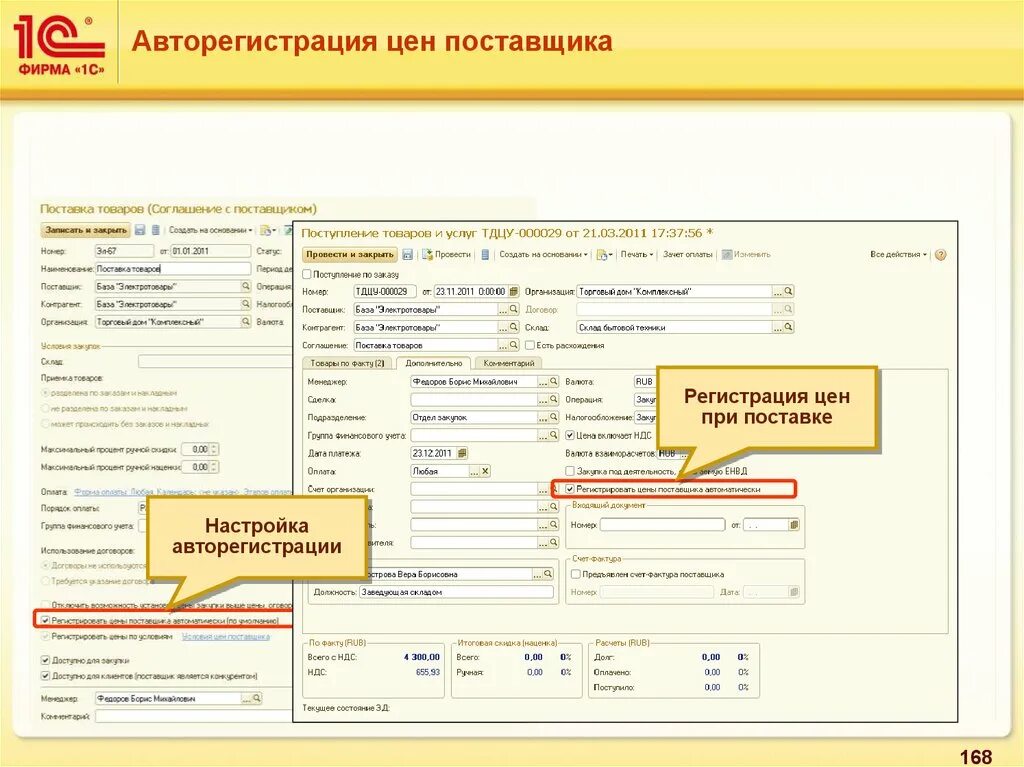Open the 'Условия цен поставщика' link
1024x767 pixels.
tap(225, 636)
